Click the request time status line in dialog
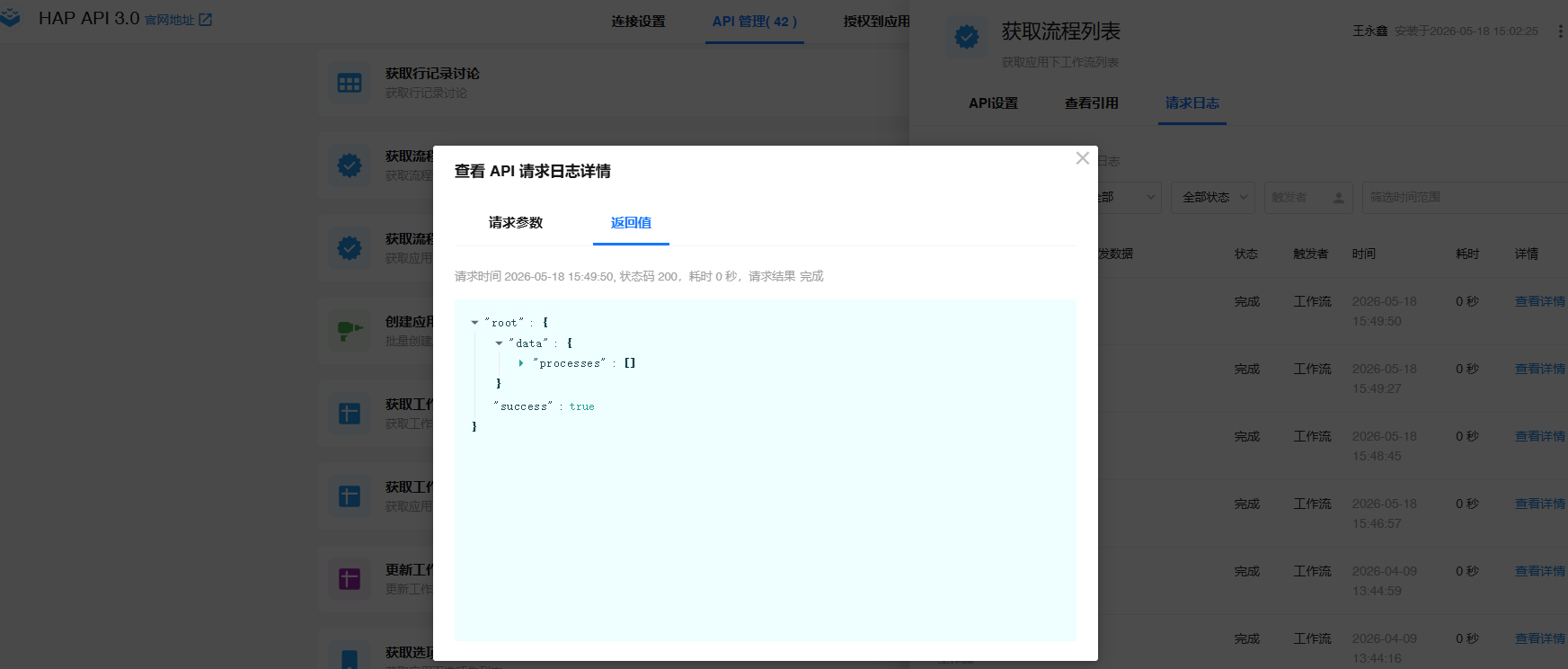1568x669 pixels. click(639, 277)
